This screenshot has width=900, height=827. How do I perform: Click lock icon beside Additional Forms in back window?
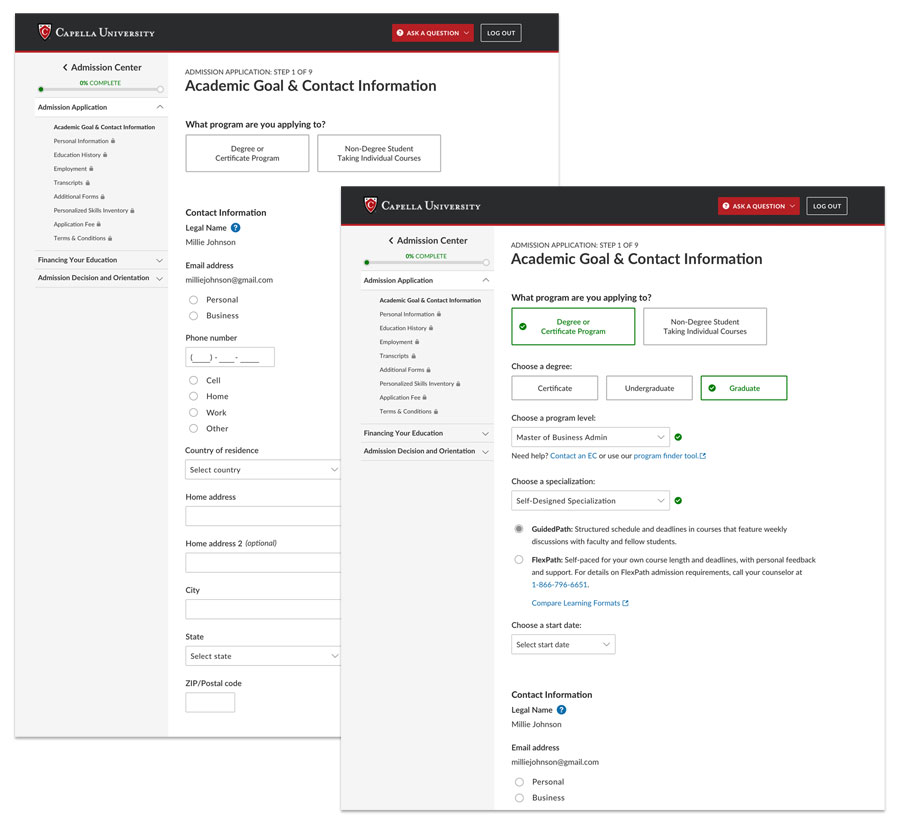click(x=103, y=196)
